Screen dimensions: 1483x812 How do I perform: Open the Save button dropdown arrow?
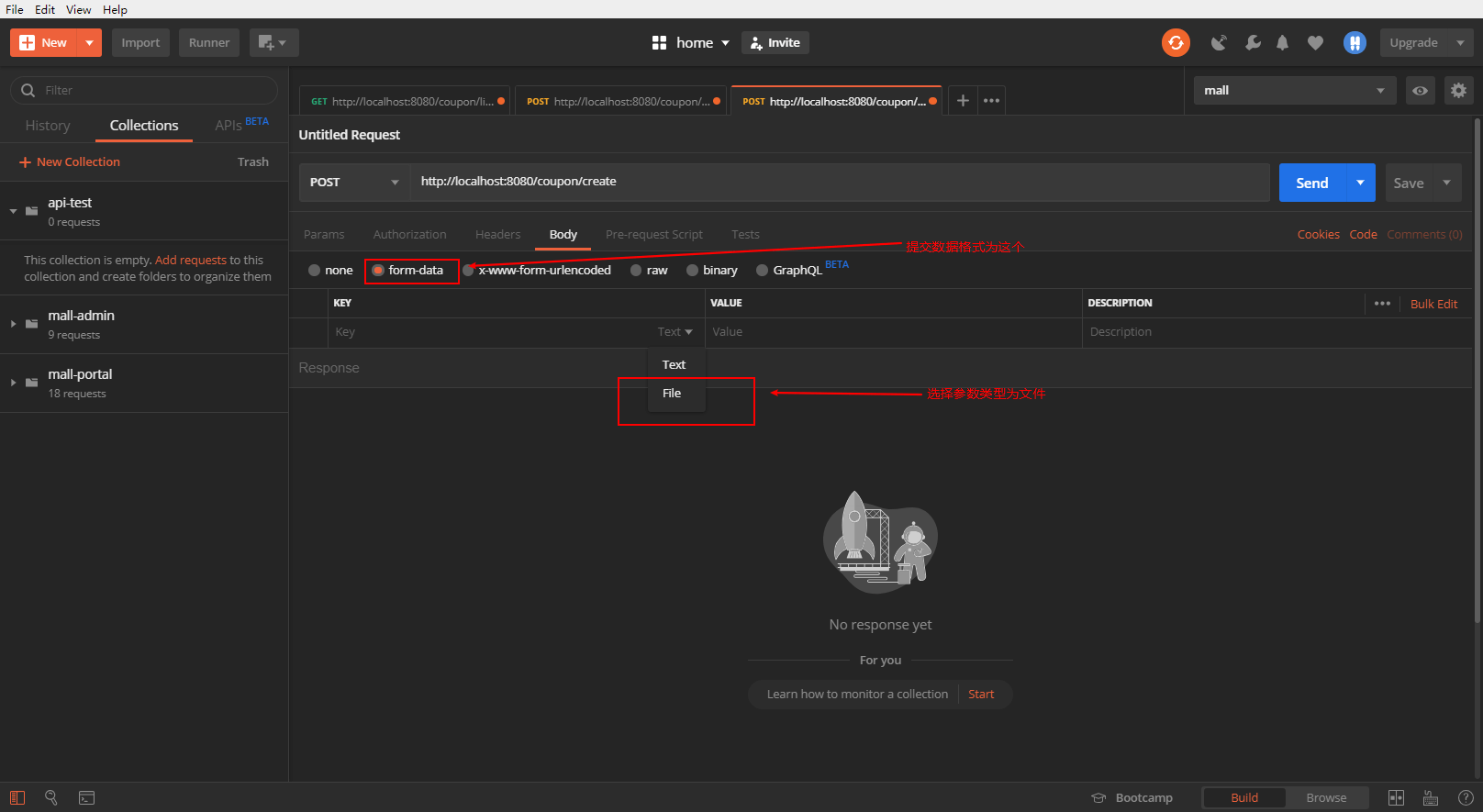[x=1447, y=183]
